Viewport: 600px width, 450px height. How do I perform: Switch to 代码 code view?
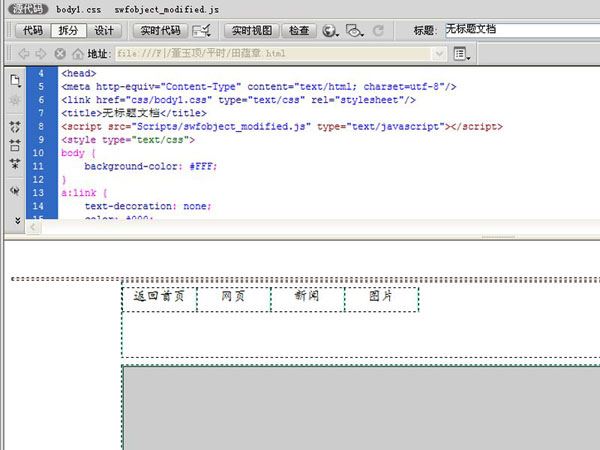point(31,30)
